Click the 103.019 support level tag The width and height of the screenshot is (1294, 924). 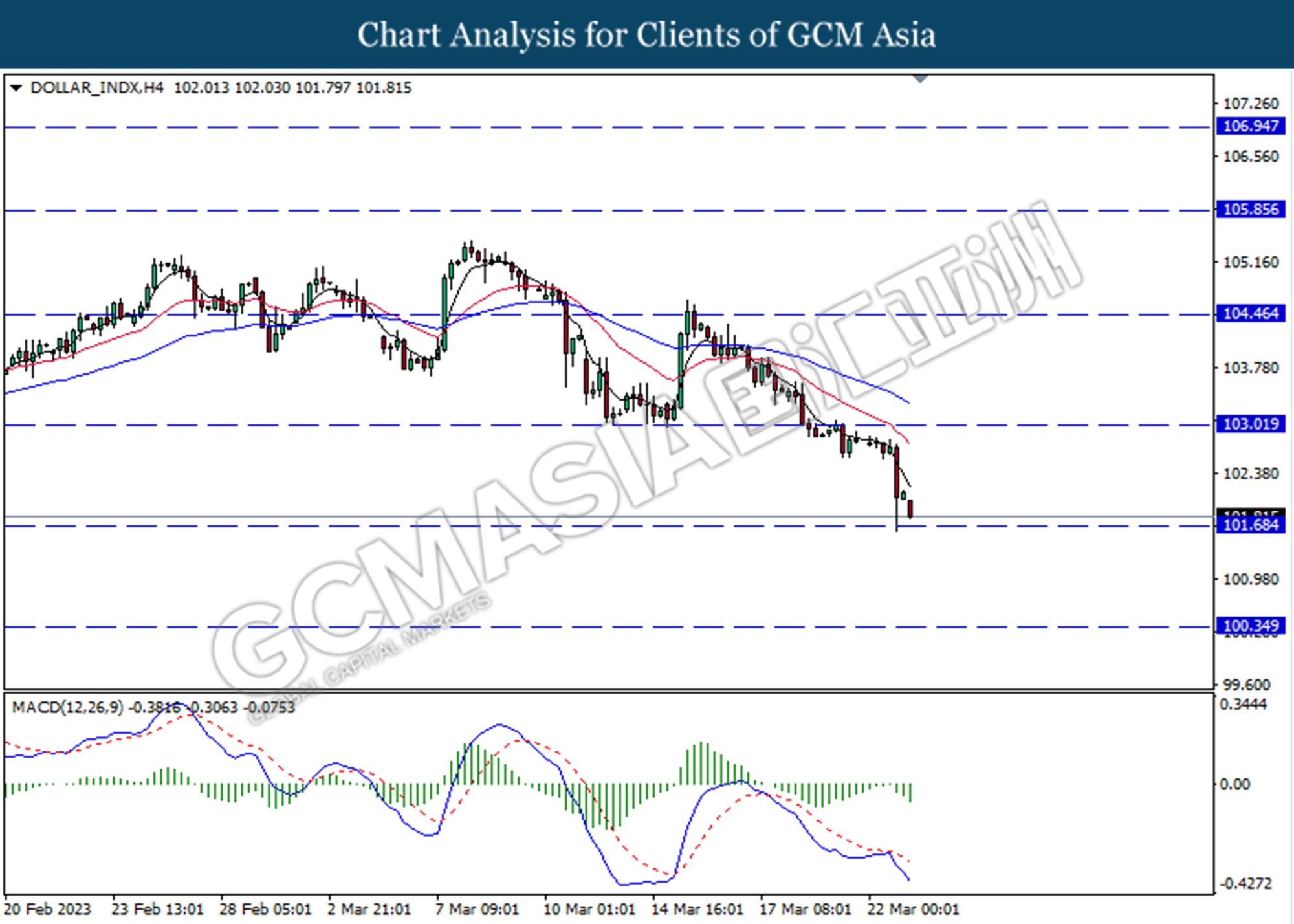pyautogui.click(x=1250, y=424)
